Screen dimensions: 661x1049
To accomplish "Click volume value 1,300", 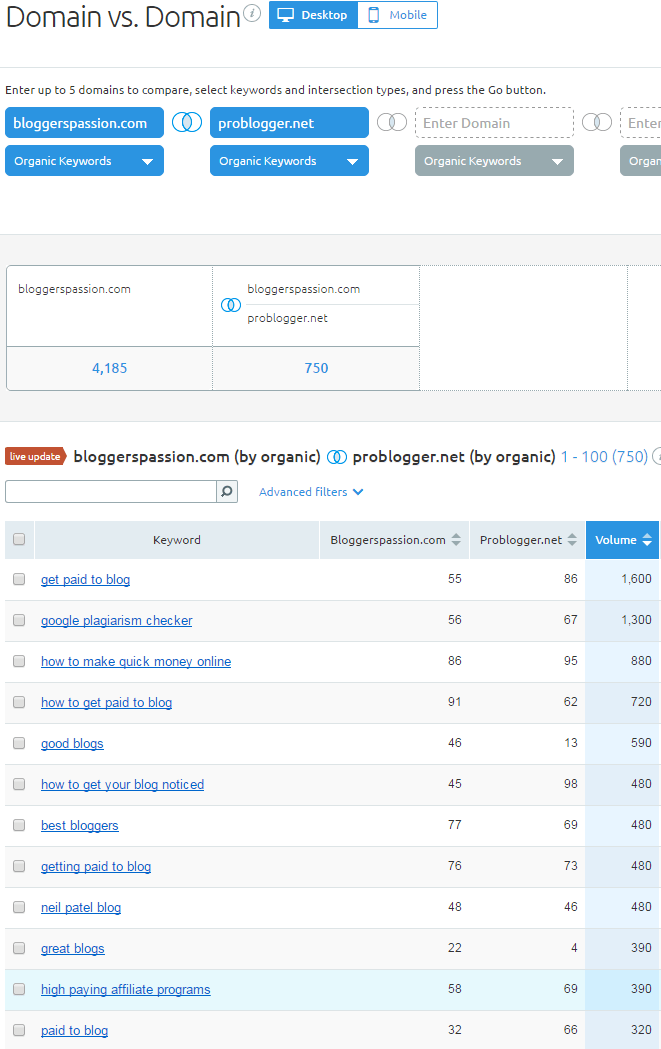I will point(636,619).
